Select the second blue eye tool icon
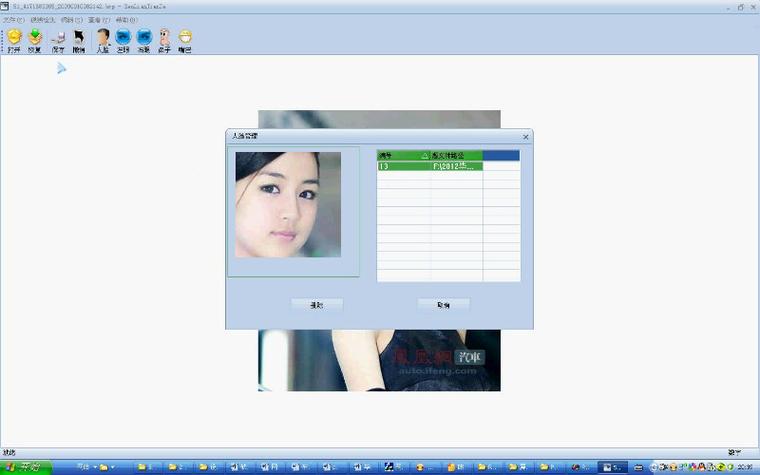 click(x=144, y=41)
